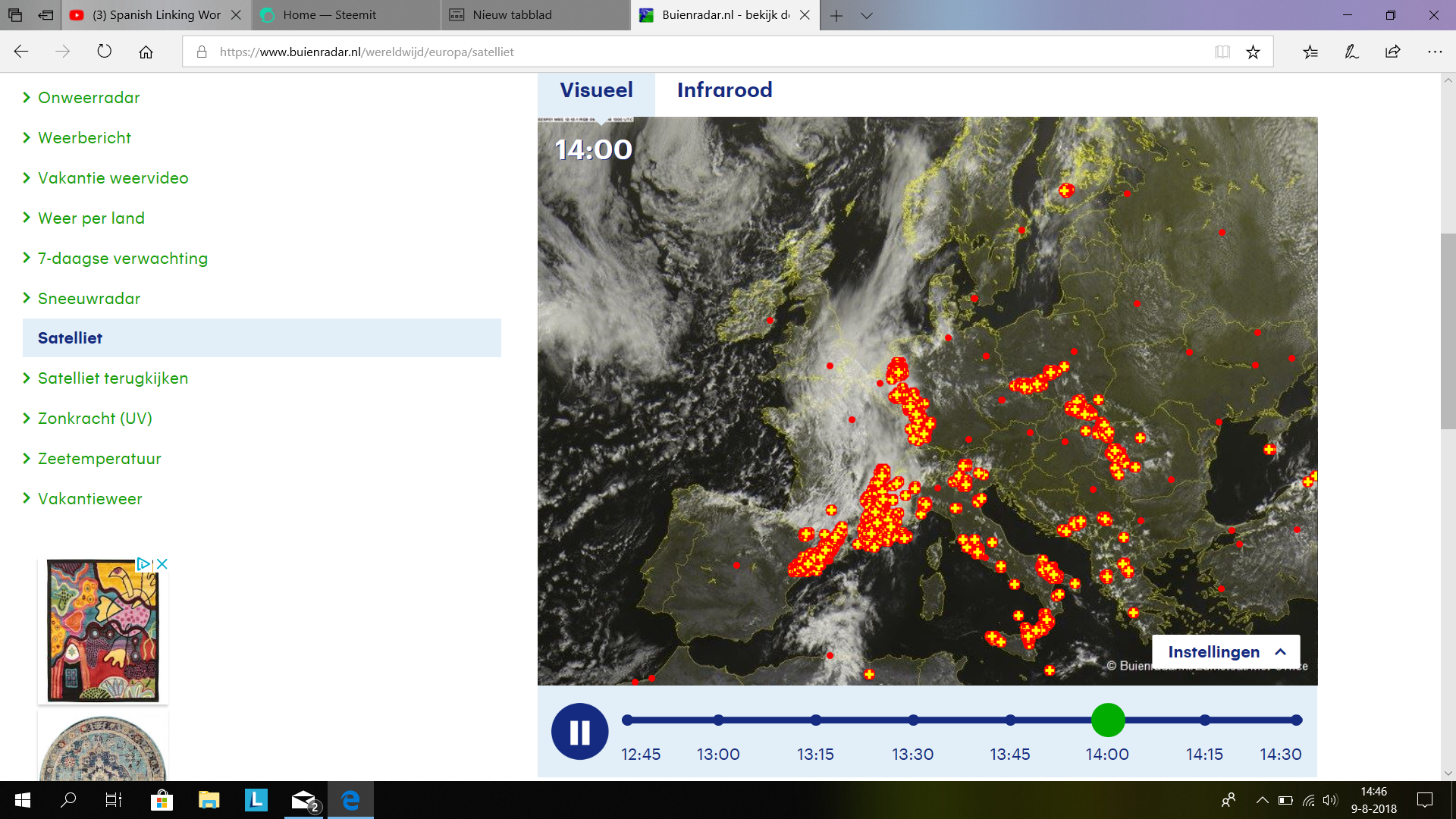
Task: Open tab list dropdown arrow
Action: pos(867,15)
